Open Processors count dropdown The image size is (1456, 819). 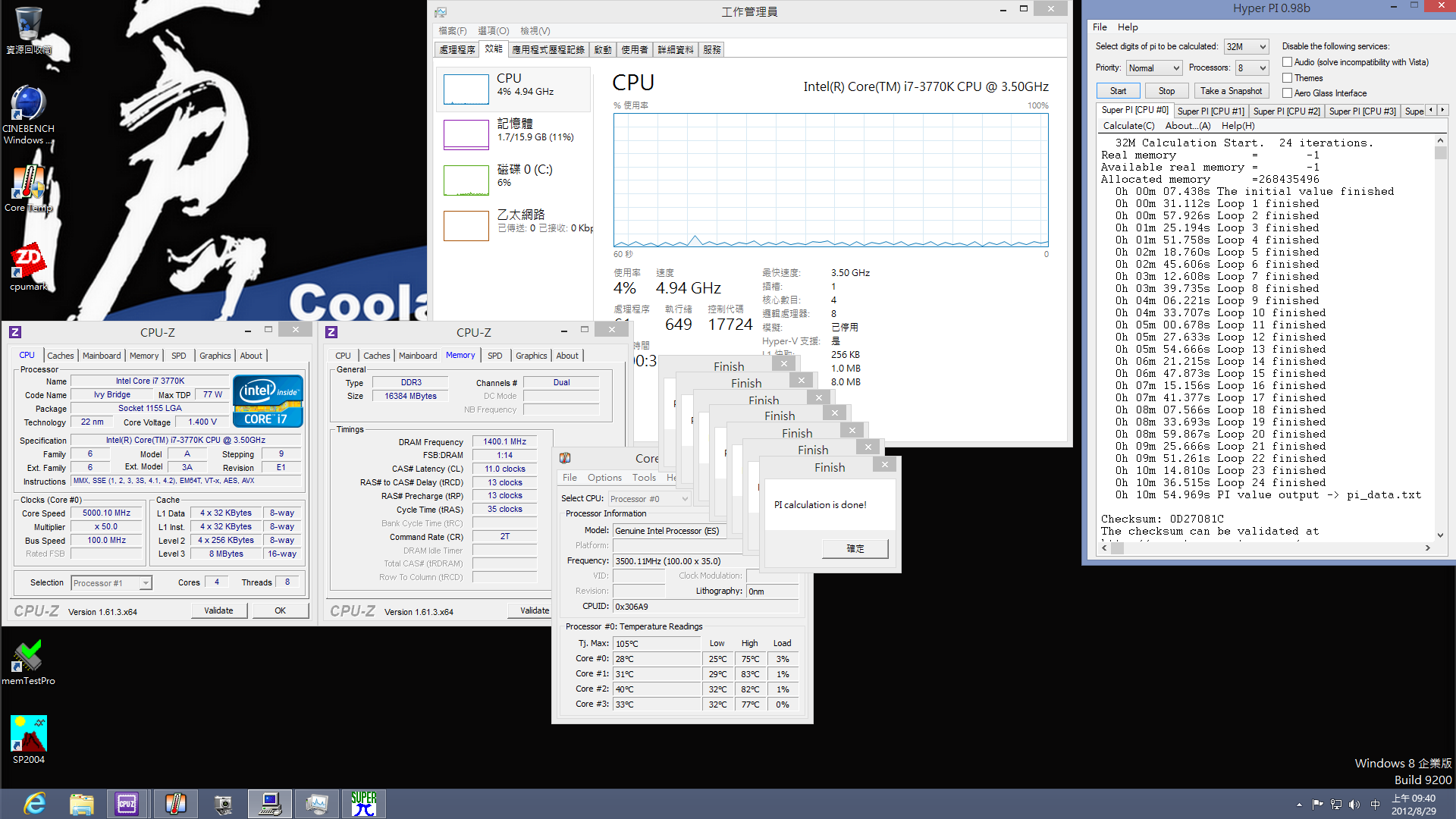click(x=1252, y=68)
